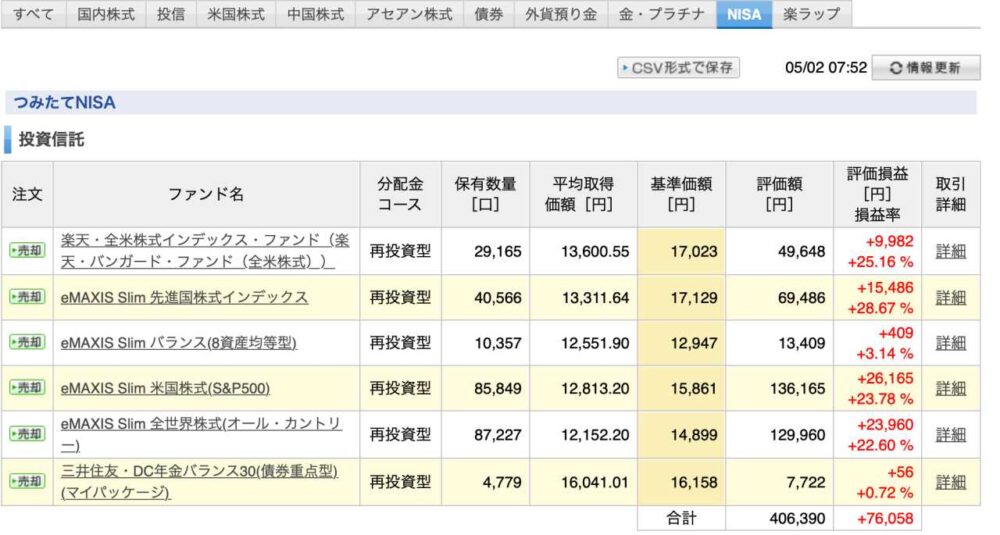Image resolution: width=1000 pixels, height=535 pixels.
Task: Switch to the 国内株式 tab
Action: coord(106,14)
